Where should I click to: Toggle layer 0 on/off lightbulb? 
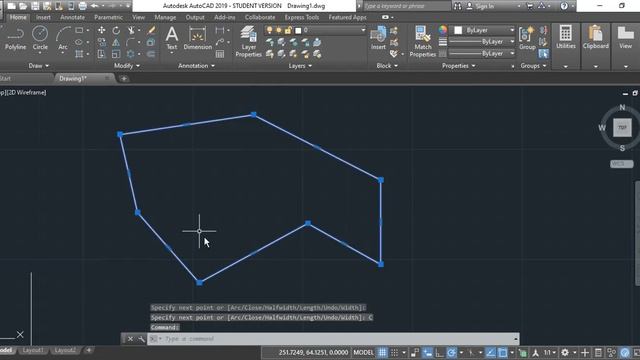pyautogui.click(x=269, y=30)
